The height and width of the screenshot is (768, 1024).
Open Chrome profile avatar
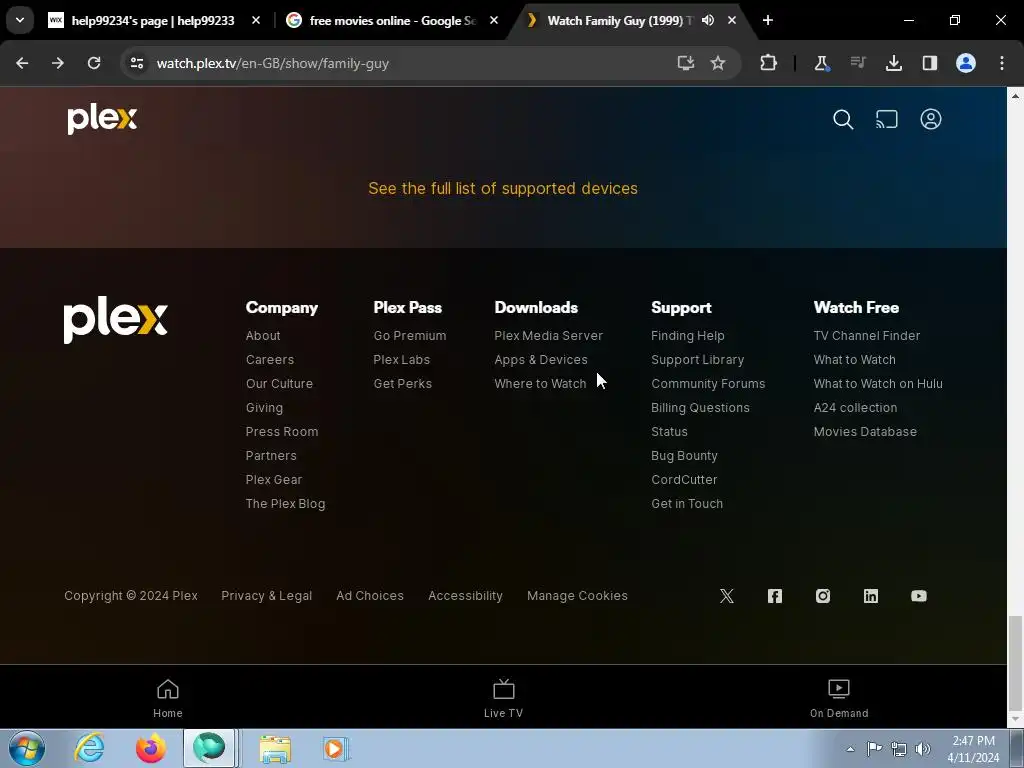pyautogui.click(x=966, y=63)
